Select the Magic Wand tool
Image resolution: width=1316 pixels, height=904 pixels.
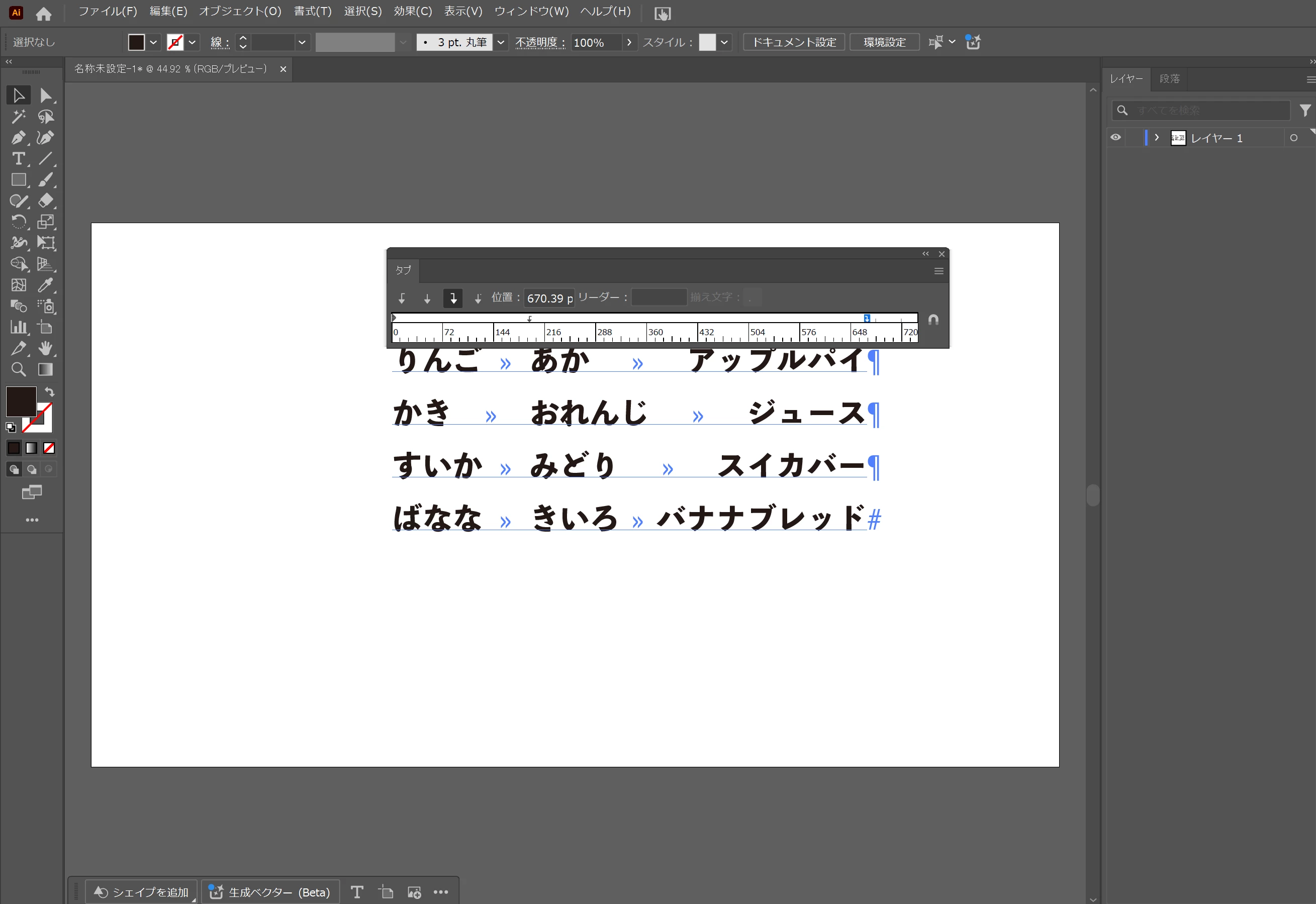point(18,117)
